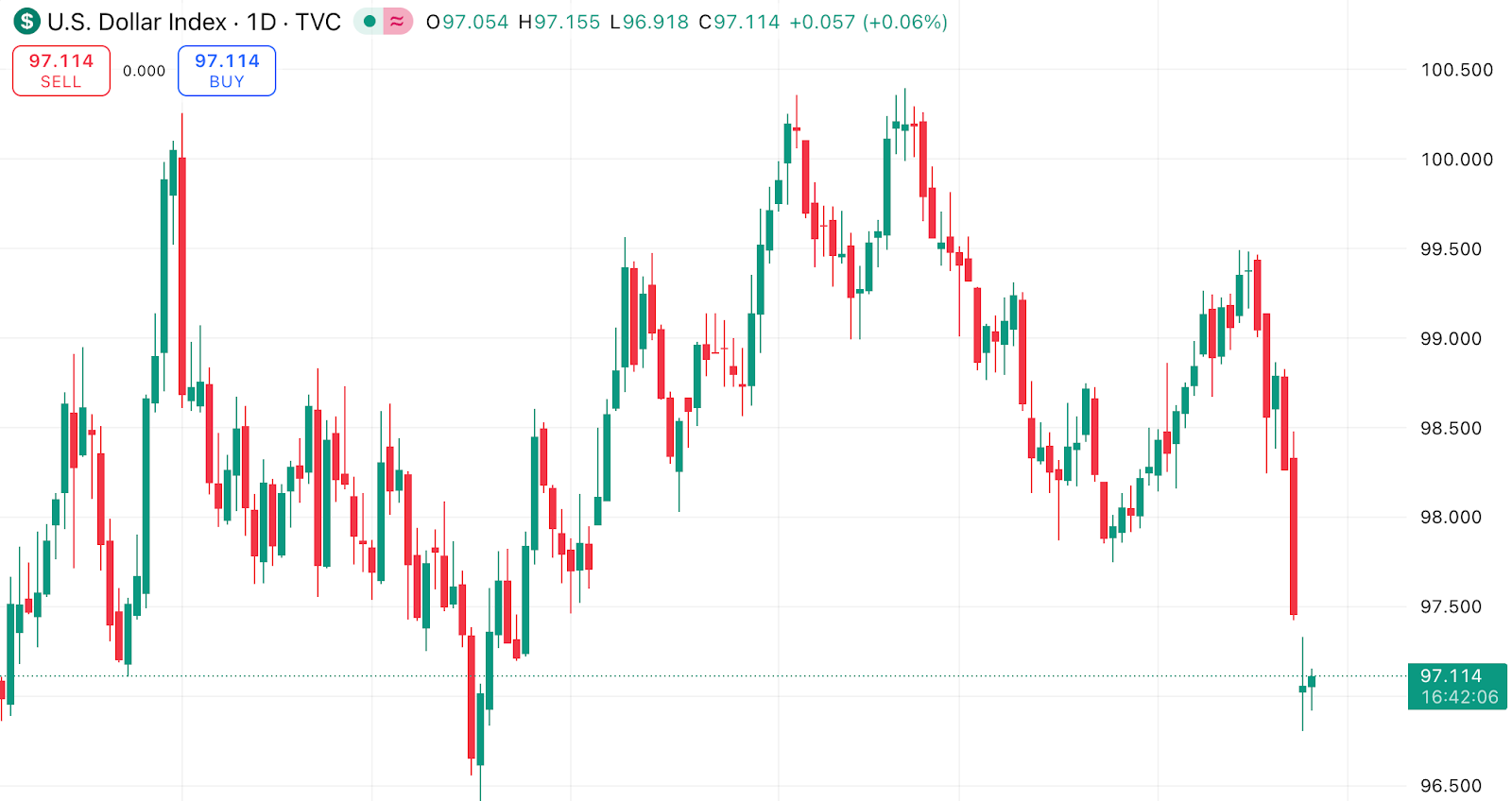Click the dotted current price line
Viewport: 1512px width, 801px height.
[661, 676]
